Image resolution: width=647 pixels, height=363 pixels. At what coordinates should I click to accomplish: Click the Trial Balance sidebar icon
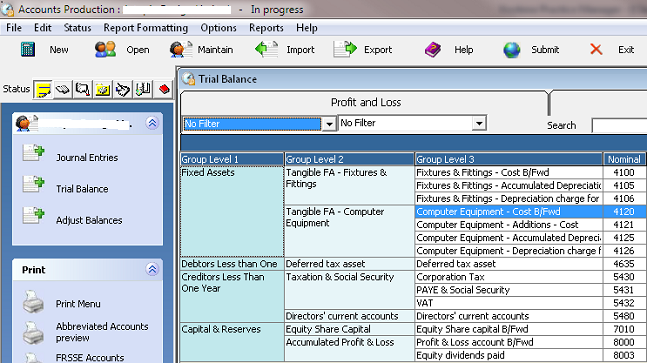tap(33, 184)
